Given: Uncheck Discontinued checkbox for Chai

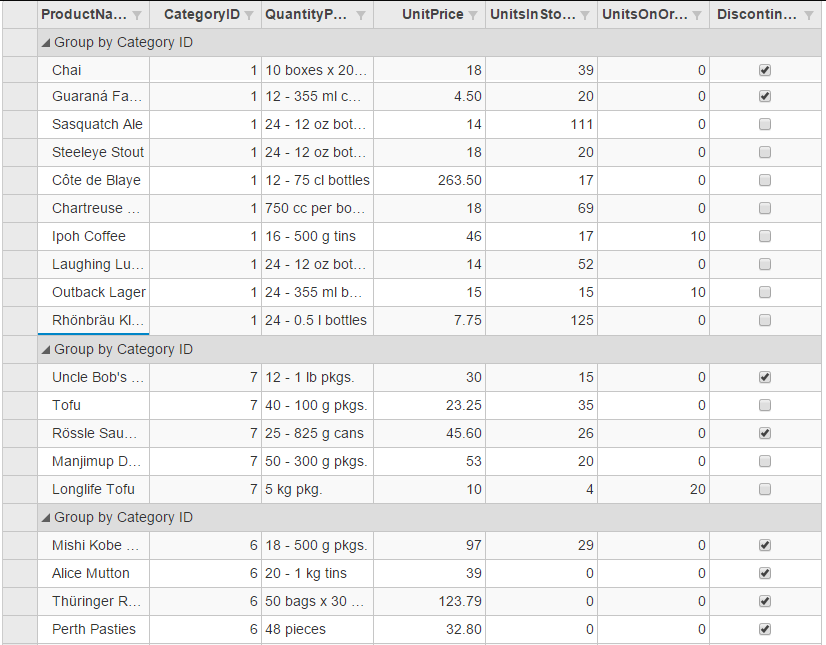Looking at the screenshot, I should 765,70.
